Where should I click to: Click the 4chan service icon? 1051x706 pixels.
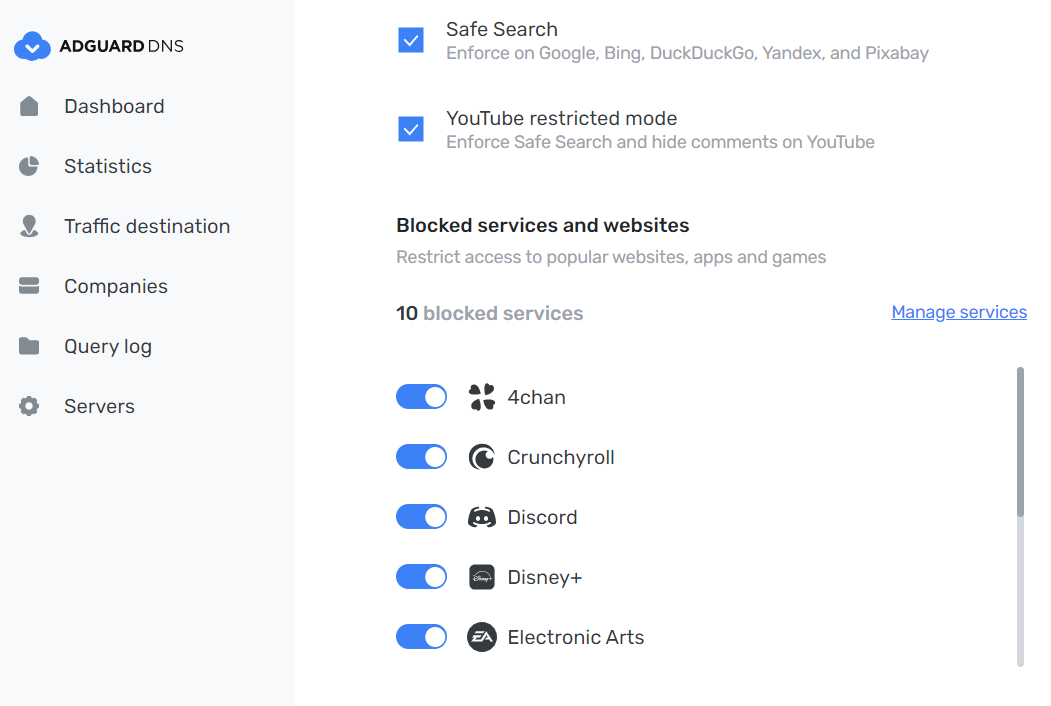point(481,397)
